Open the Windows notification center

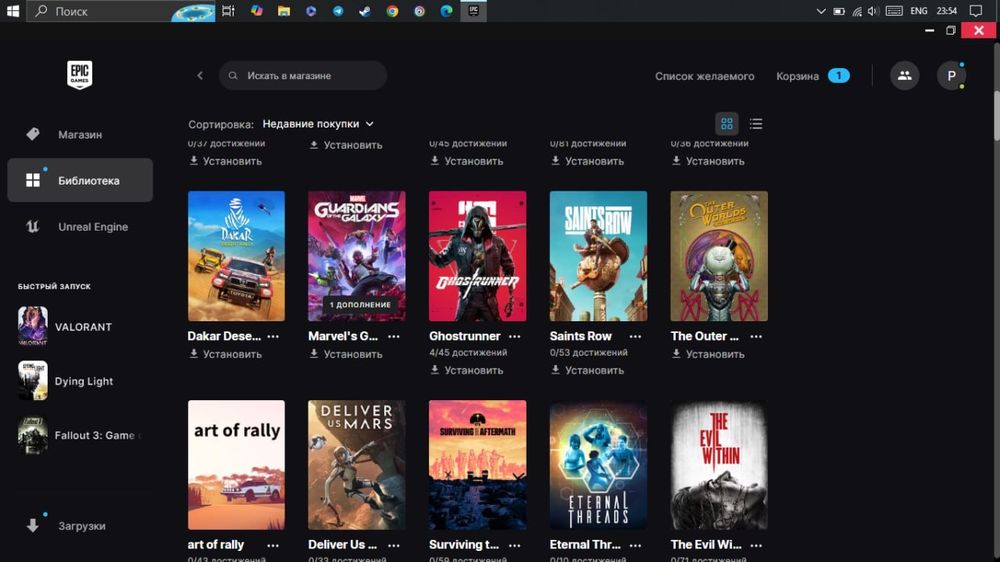coord(976,11)
